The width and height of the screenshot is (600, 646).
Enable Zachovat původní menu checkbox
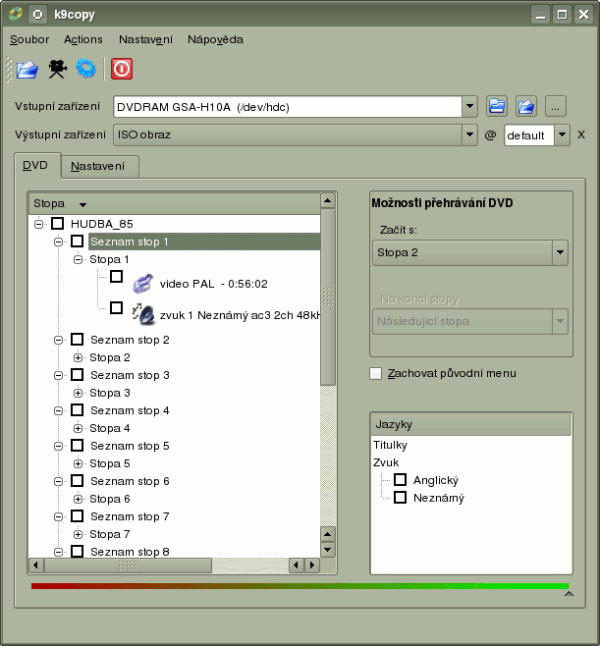pyautogui.click(x=376, y=374)
